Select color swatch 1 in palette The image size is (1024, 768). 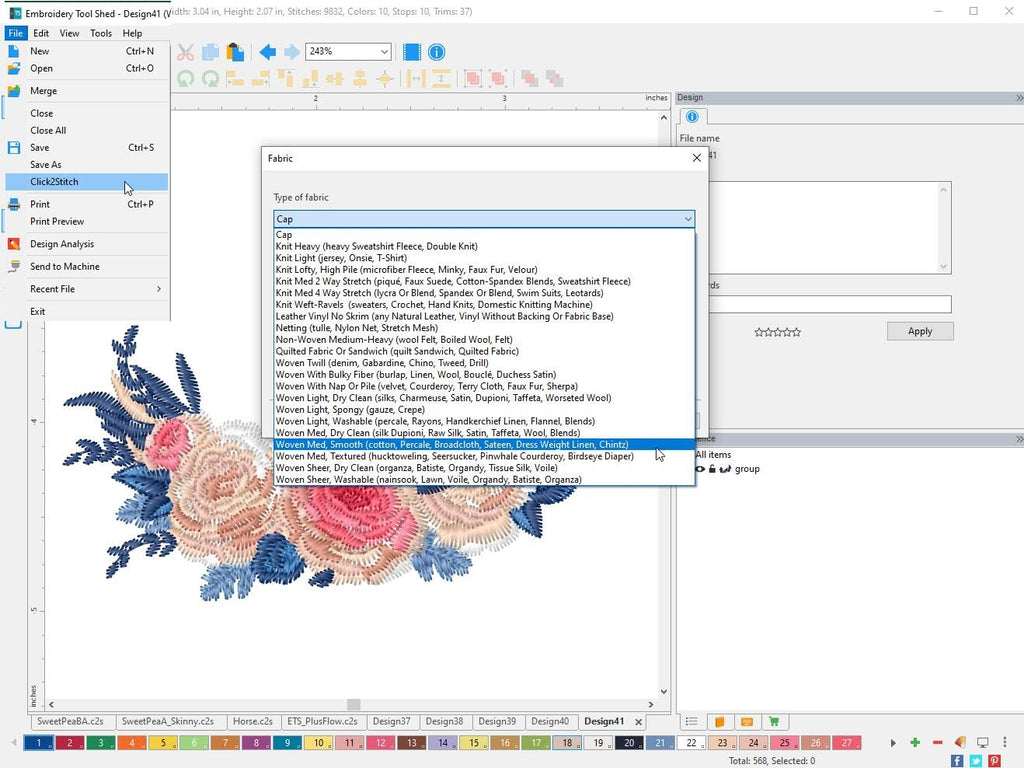39,743
